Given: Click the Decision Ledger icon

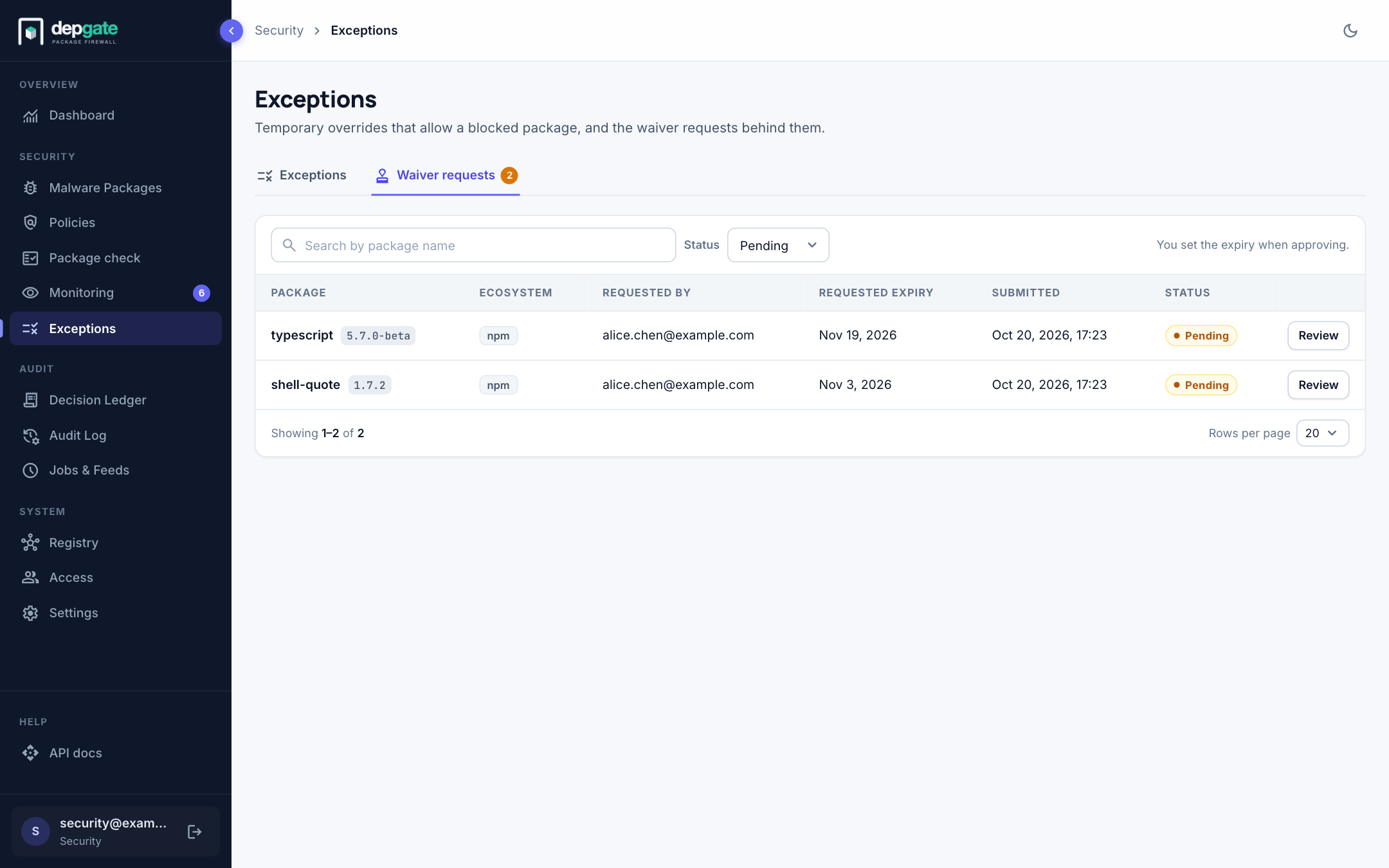Looking at the screenshot, I should point(30,400).
